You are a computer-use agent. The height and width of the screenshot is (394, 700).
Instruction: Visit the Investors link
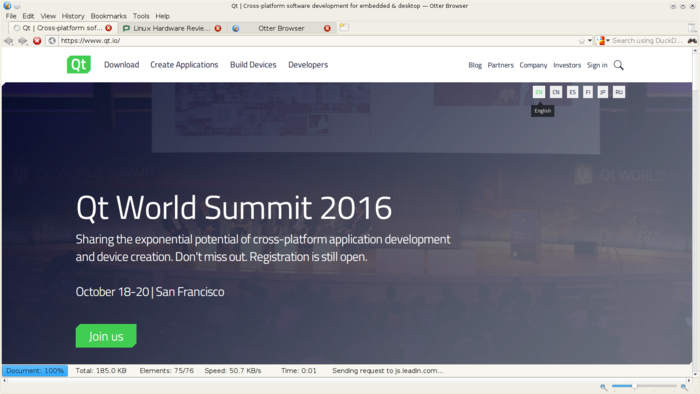567,65
